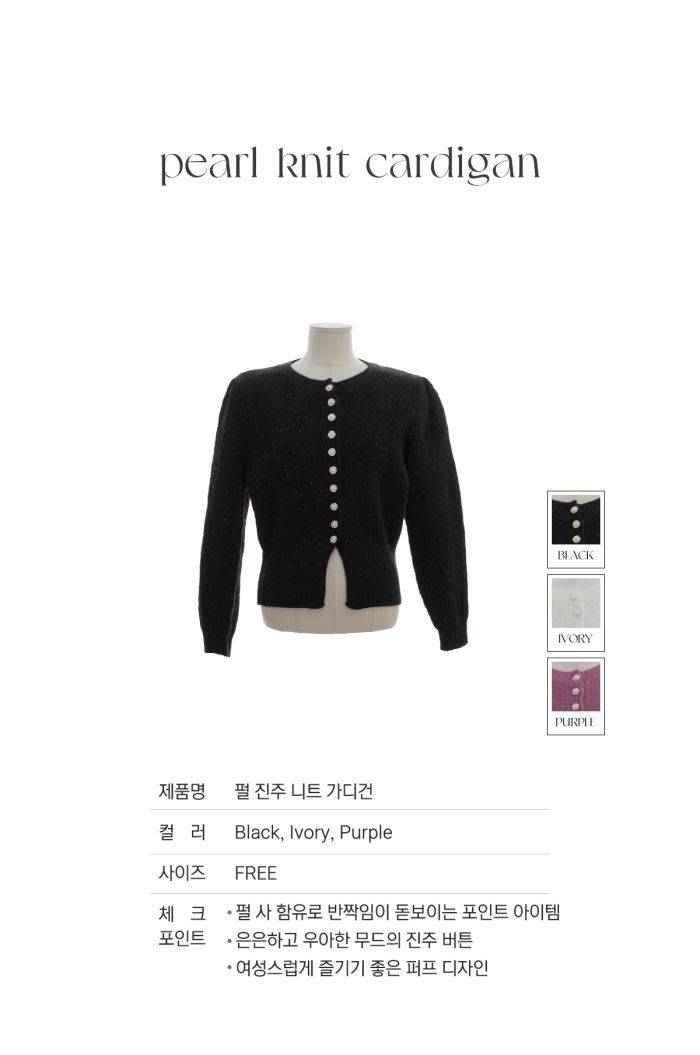The width and height of the screenshot is (700, 1055).
Task: Click the FREE size value
Action: pyautogui.click(x=256, y=873)
